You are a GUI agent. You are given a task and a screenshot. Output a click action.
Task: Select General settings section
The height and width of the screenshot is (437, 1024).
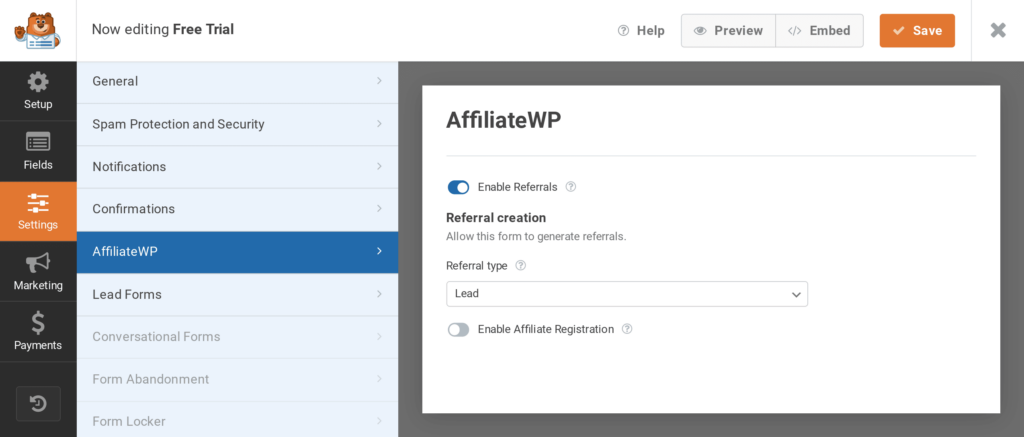pos(238,82)
